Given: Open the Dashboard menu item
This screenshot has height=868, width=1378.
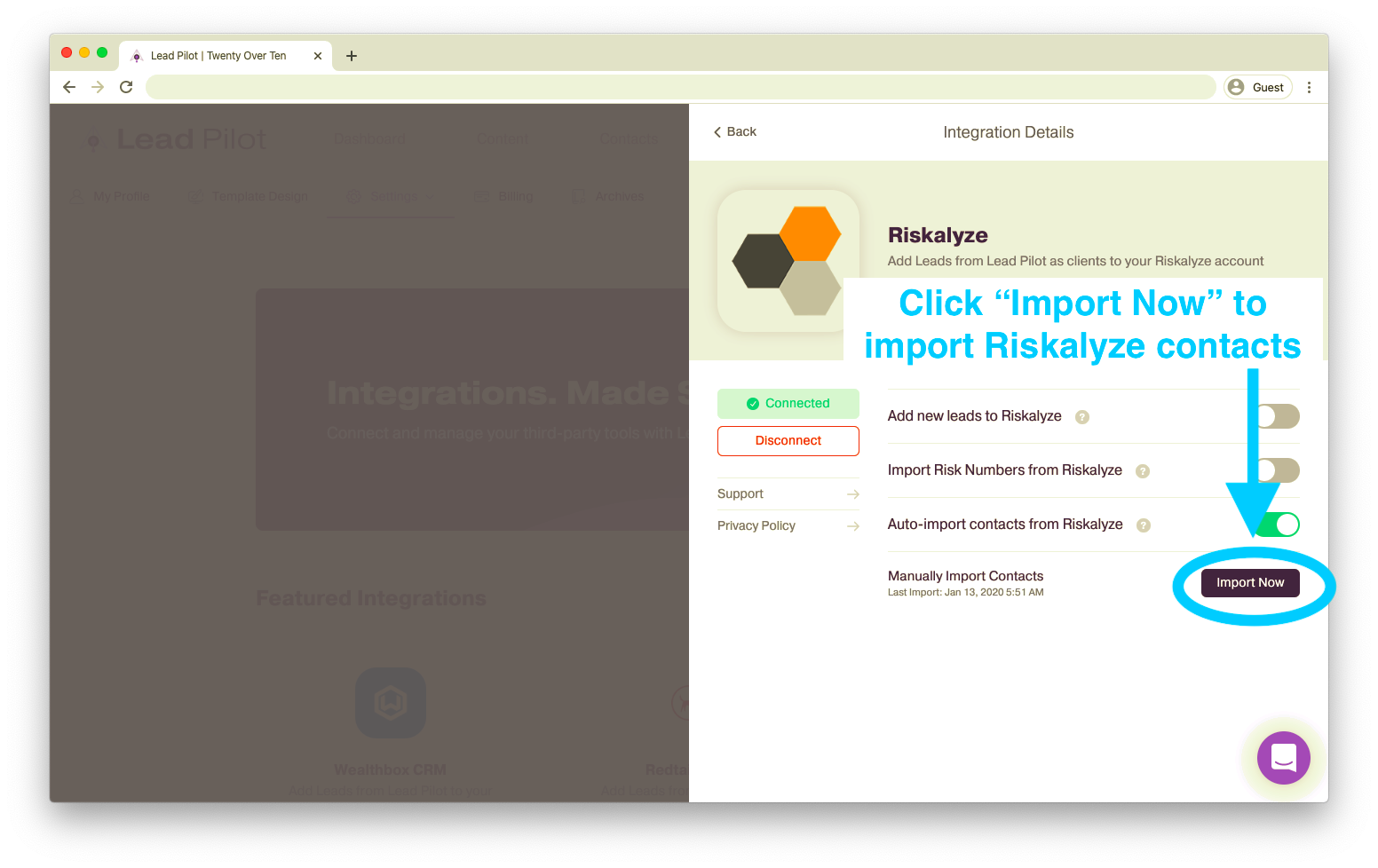Looking at the screenshot, I should pyautogui.click(x=369, y=138).
